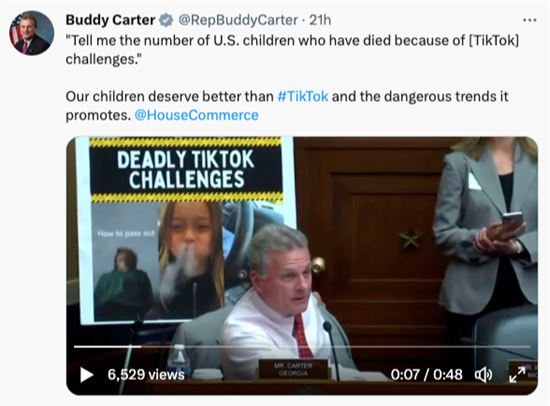The image size is (550, 406).
Task: Seek along the video progress bar
Action: pos(302,347)
